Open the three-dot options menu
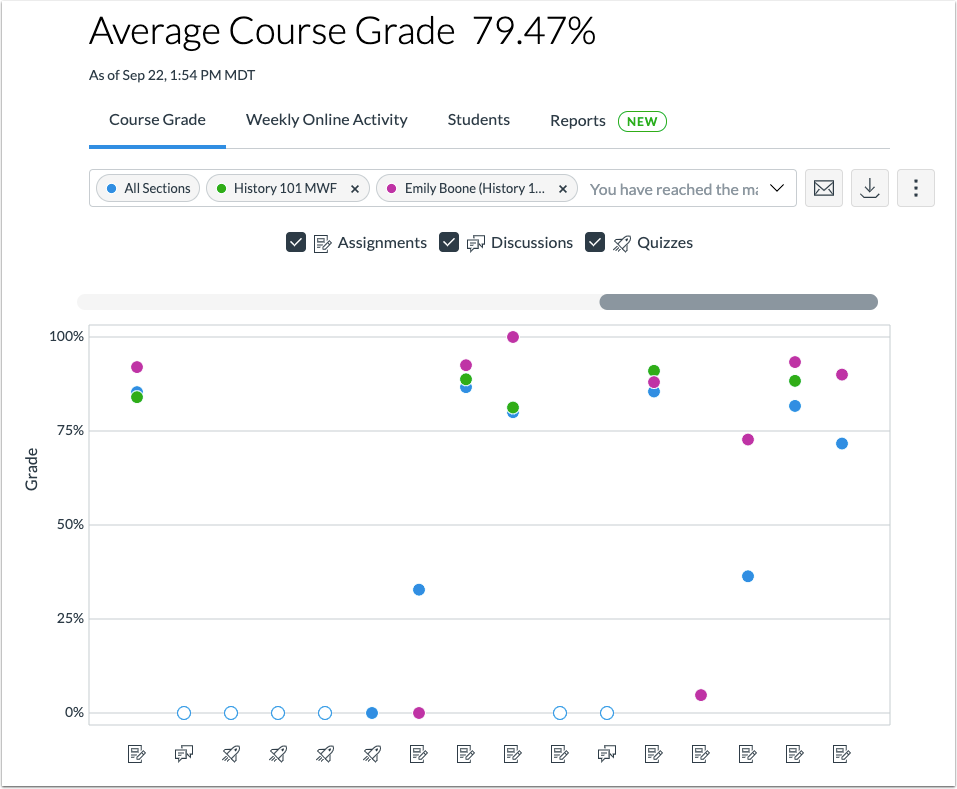Viewport: 957px width, 789px height. tap(915, 188)
